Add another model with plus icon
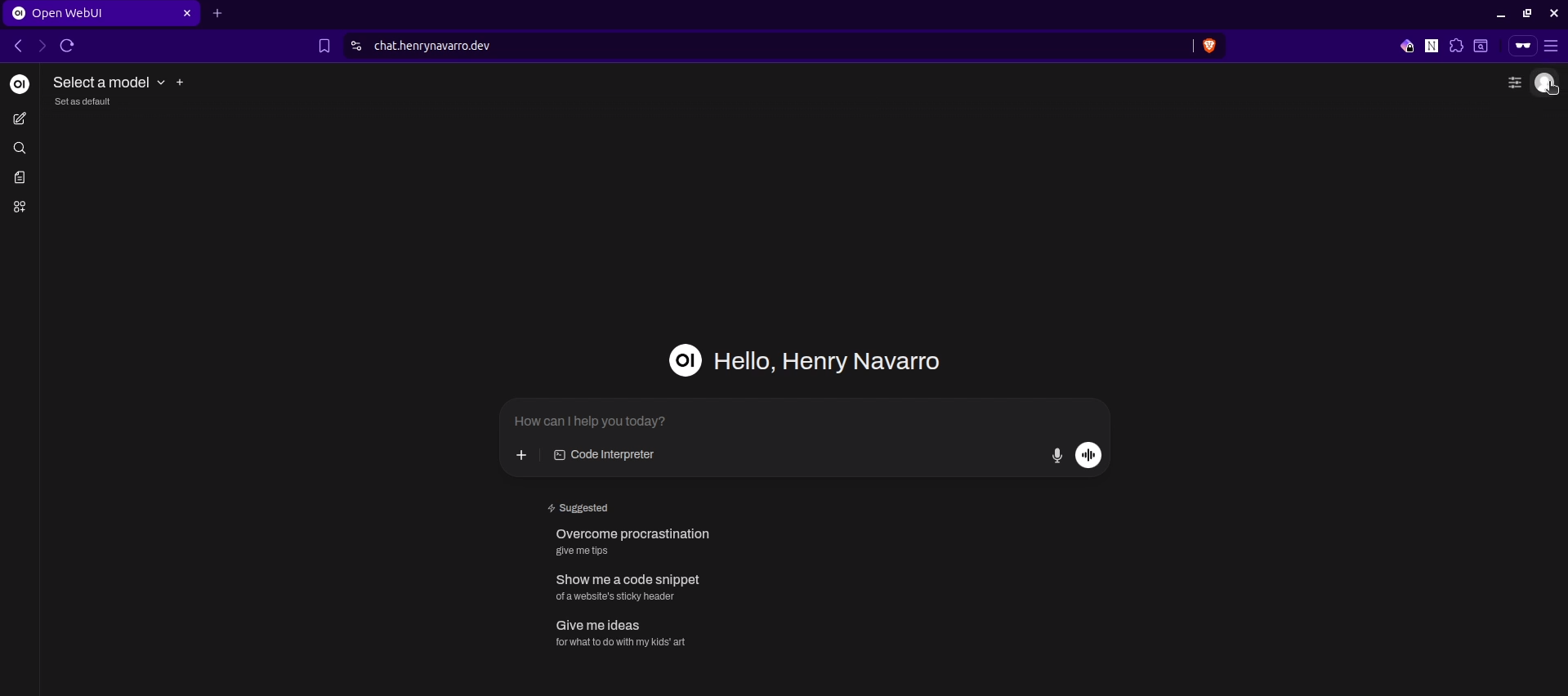 coord(181,83)
